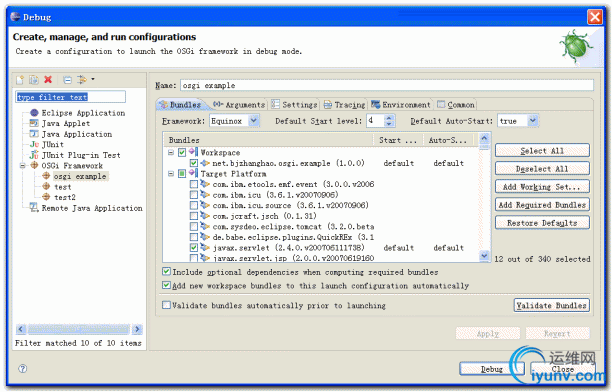
Task: Toggle the Target Platform group checkbox
Action: pos(182,173)
